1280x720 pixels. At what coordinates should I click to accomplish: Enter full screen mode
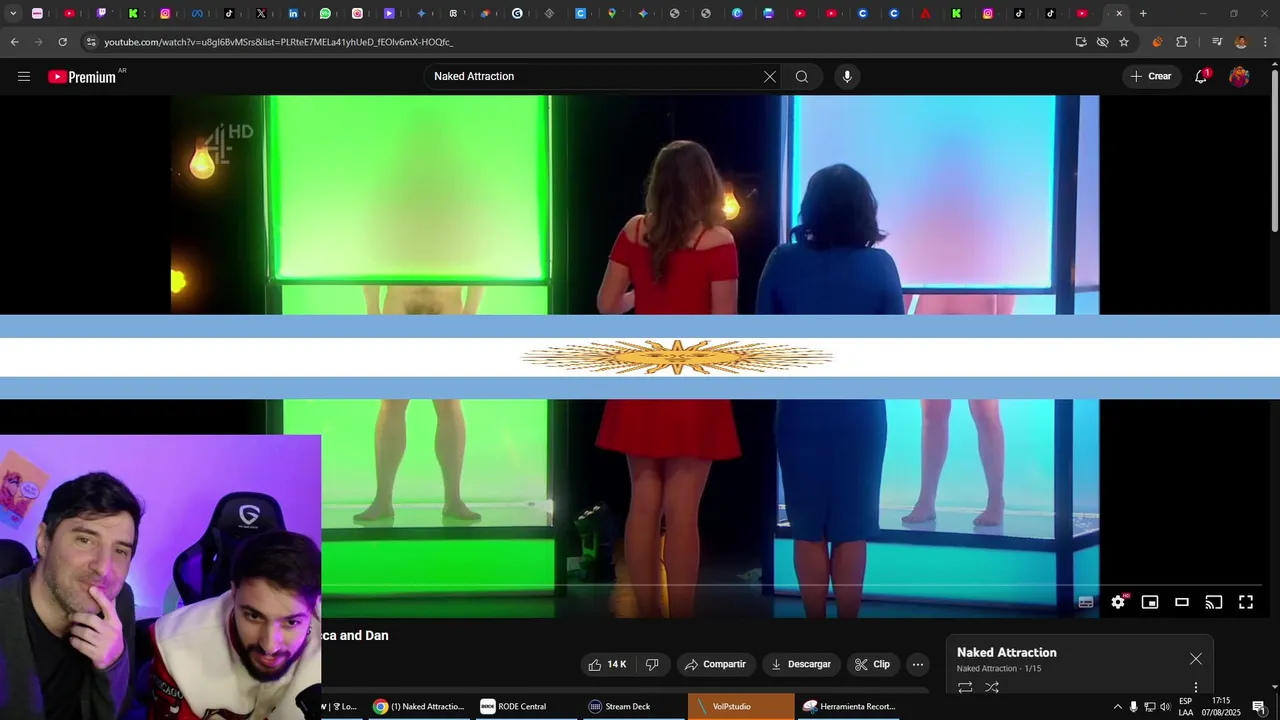click(x=1246, y=602)
